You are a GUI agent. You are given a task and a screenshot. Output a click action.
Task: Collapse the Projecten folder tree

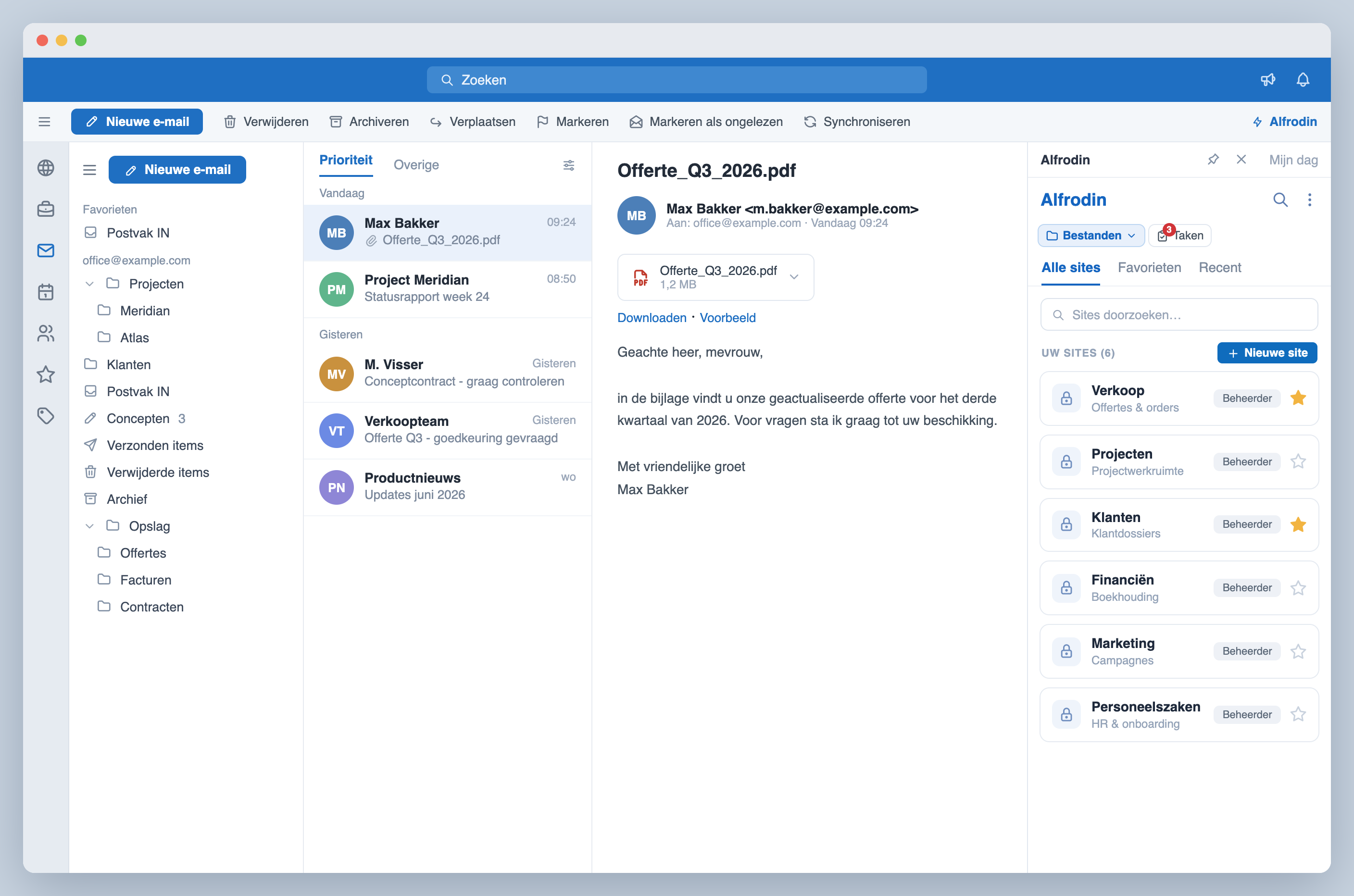click(x=89, y=284)
